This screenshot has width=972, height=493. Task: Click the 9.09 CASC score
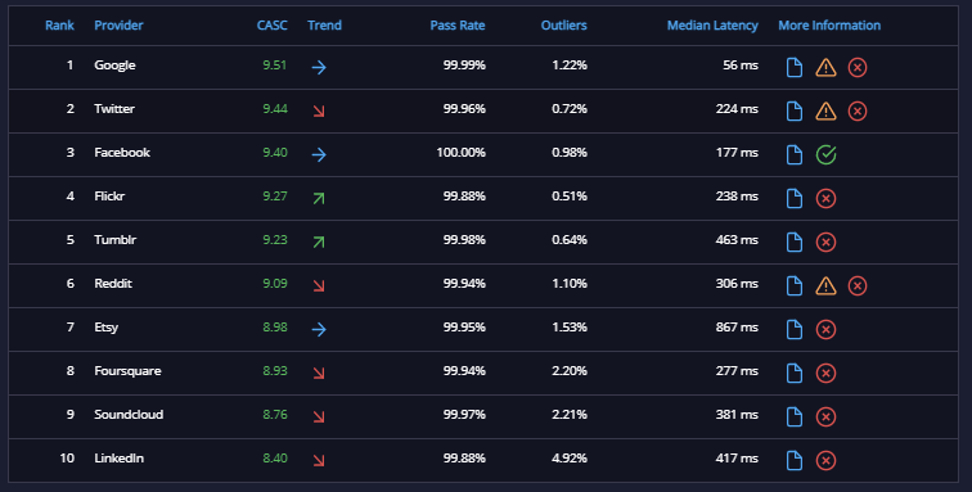tap(275, 283)
